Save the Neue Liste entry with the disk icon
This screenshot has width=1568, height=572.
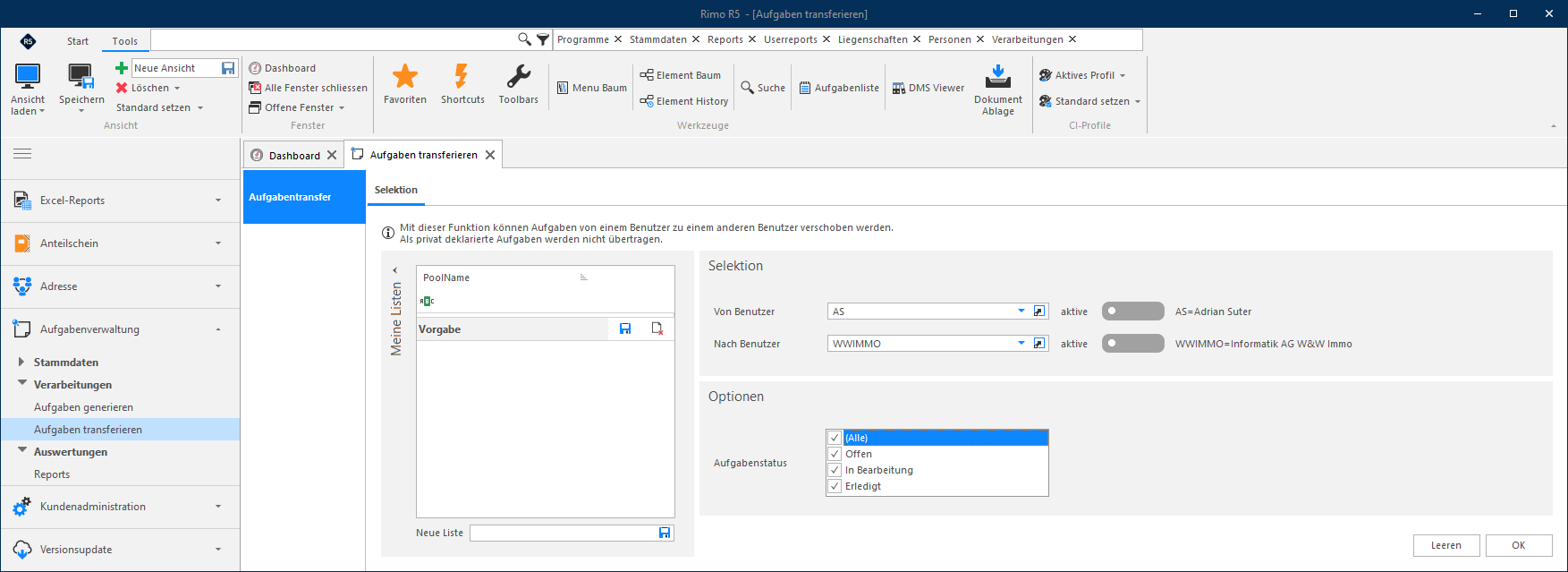pos(665,533)
